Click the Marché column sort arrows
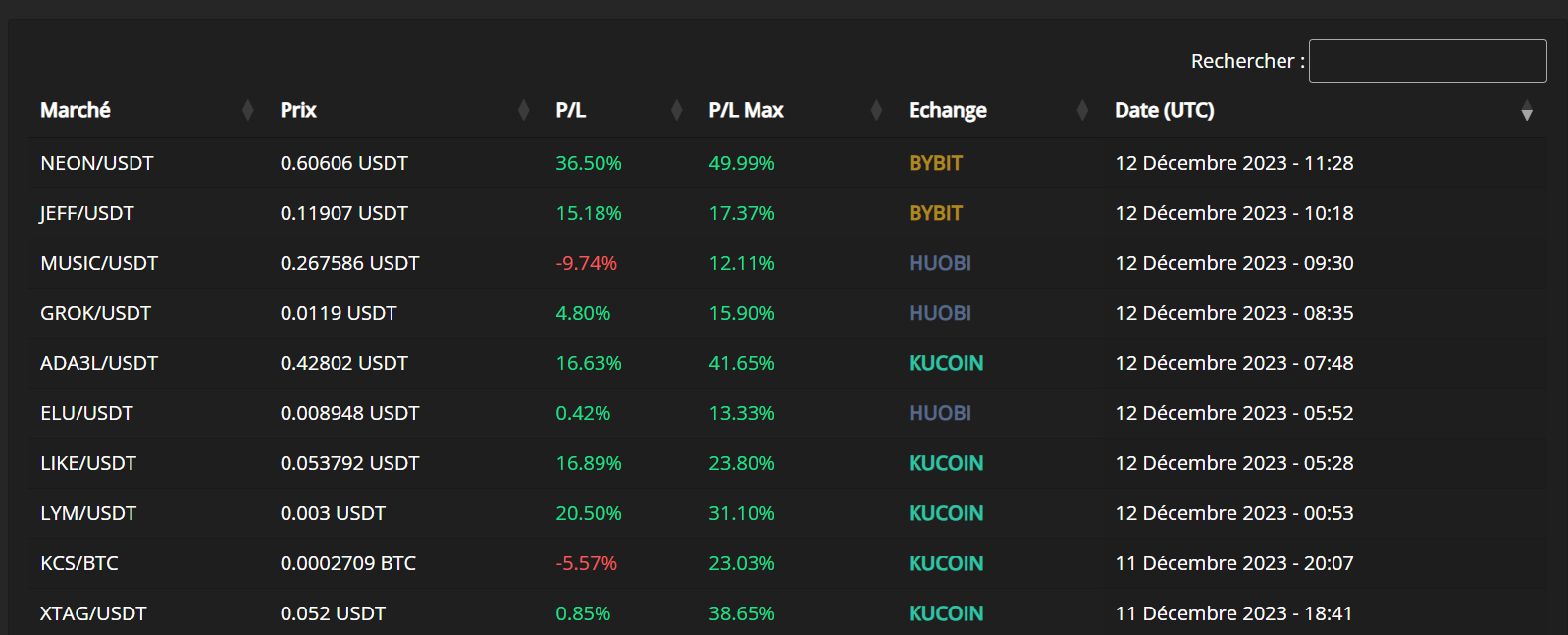This screenshot has height=635, width=1568. click(x=247, y=111)
